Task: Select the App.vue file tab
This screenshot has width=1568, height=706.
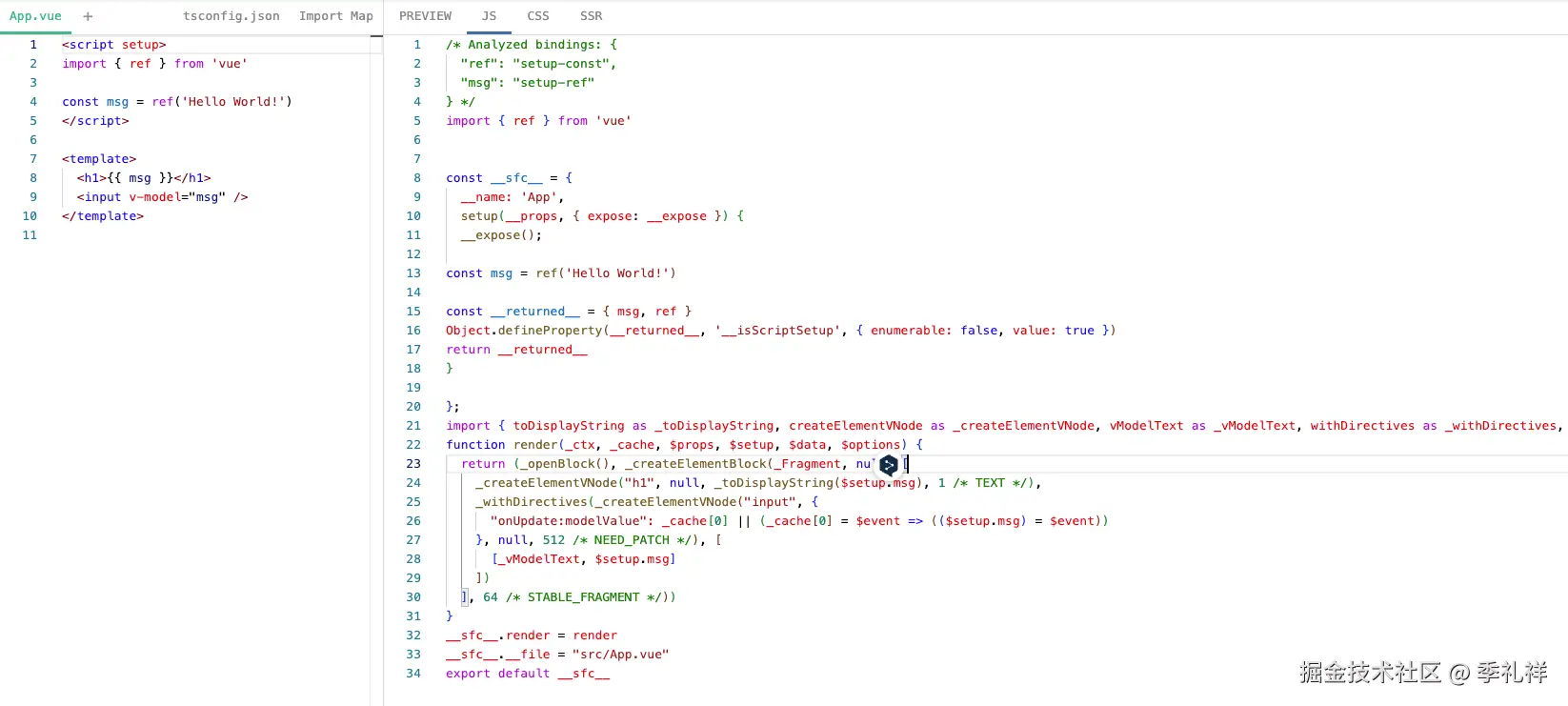Action: (35, 16)
